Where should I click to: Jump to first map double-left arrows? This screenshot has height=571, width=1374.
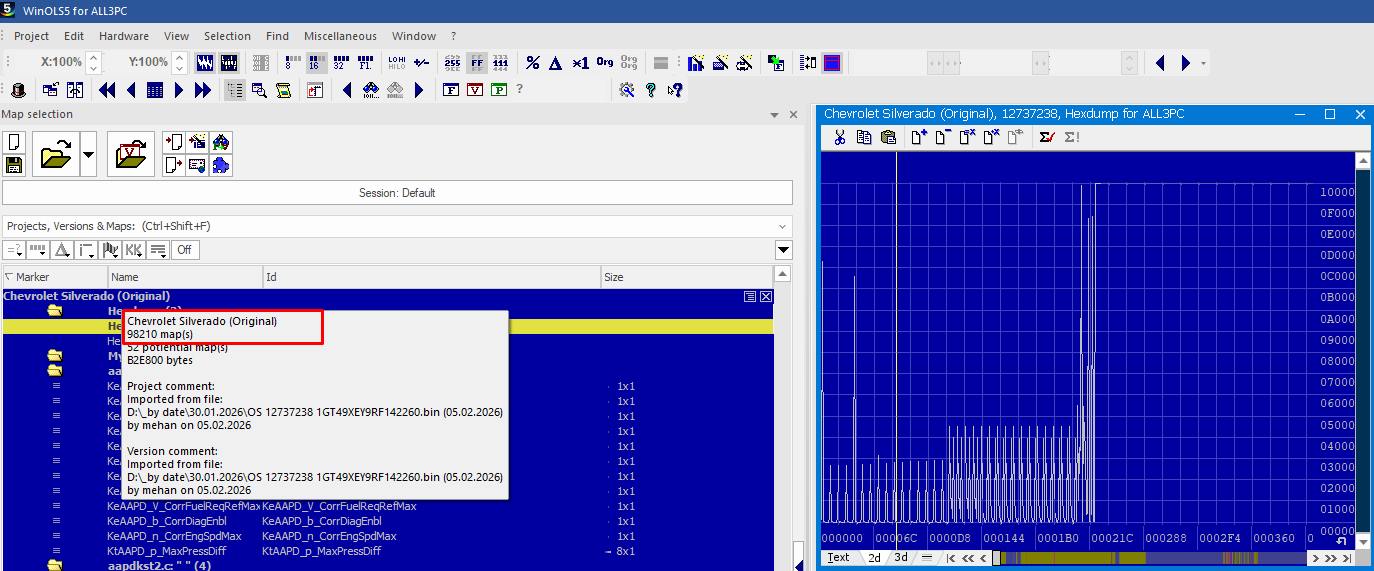coord(107,90)
